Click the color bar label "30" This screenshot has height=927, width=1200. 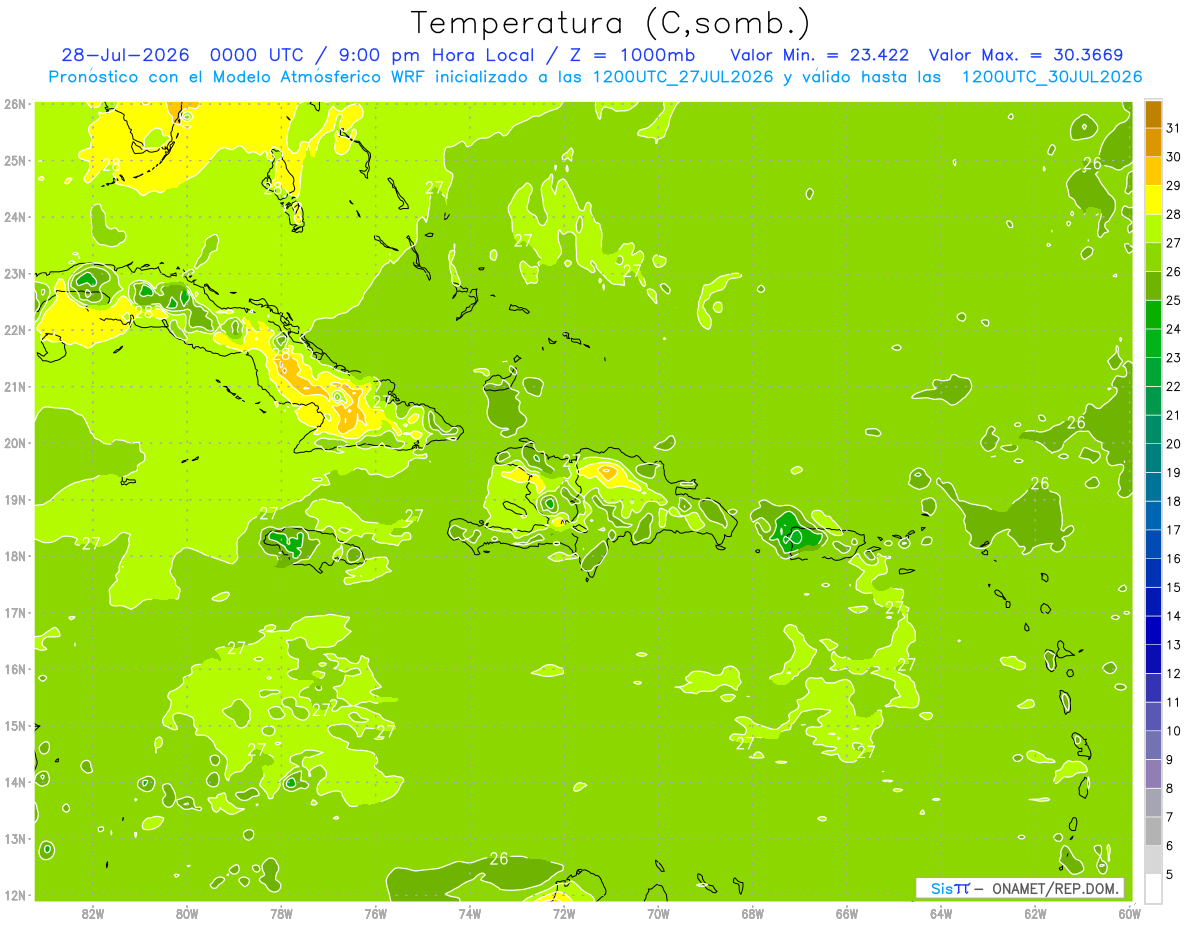(1173, 157)
